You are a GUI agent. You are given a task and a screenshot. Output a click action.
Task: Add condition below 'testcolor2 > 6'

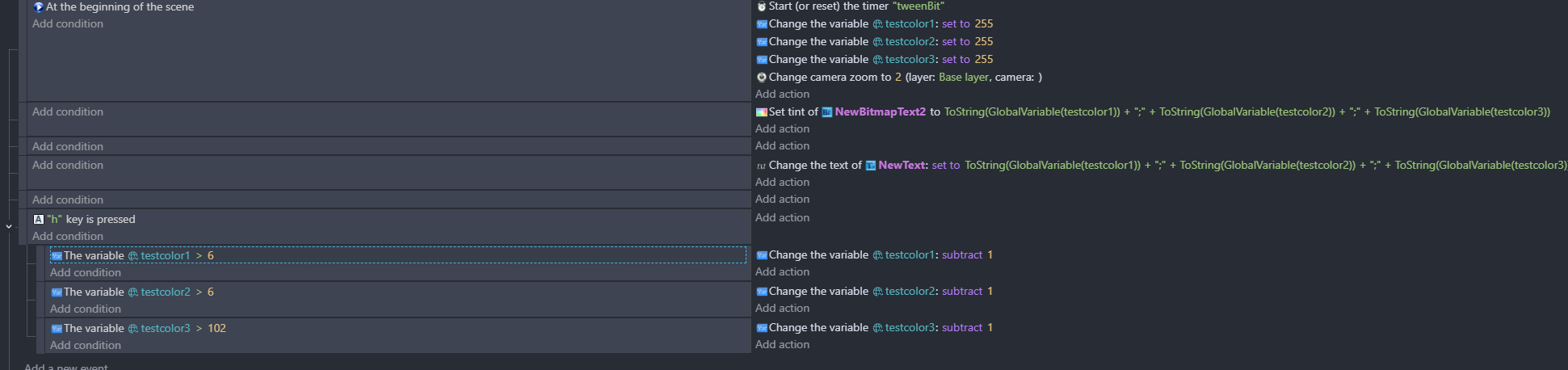click(86, 309)
